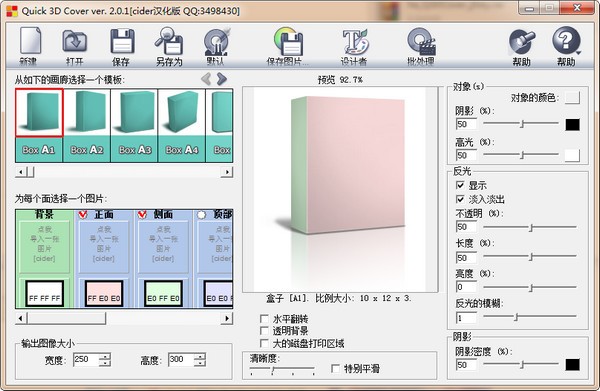
Task: Click the 新建 (New) toolbar icon
Action: coord(29,46)
